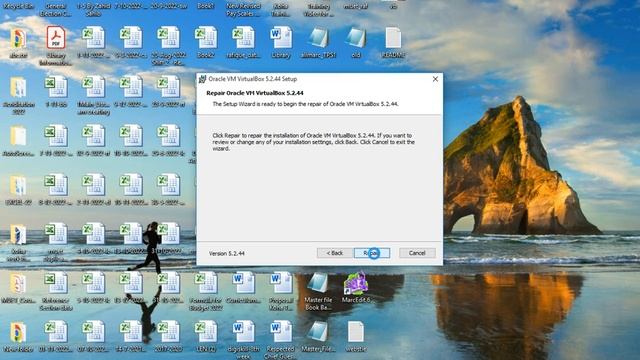Select the Formula for Budget 2022 Excel icon
640x360 pixels.
[x=206, y=283]
